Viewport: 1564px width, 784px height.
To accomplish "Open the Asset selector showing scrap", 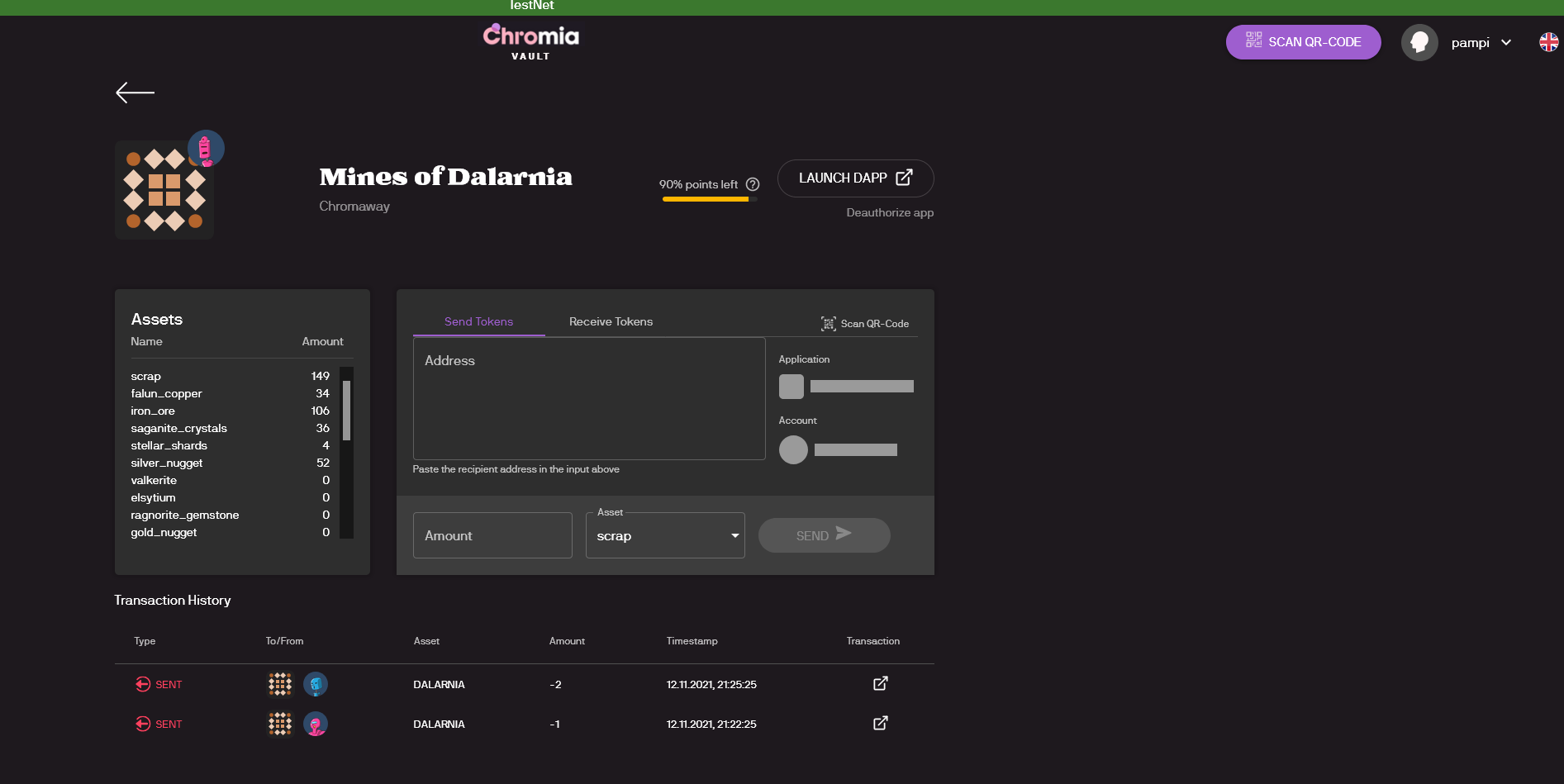I will pyautogui.click(x=665, y=535).
